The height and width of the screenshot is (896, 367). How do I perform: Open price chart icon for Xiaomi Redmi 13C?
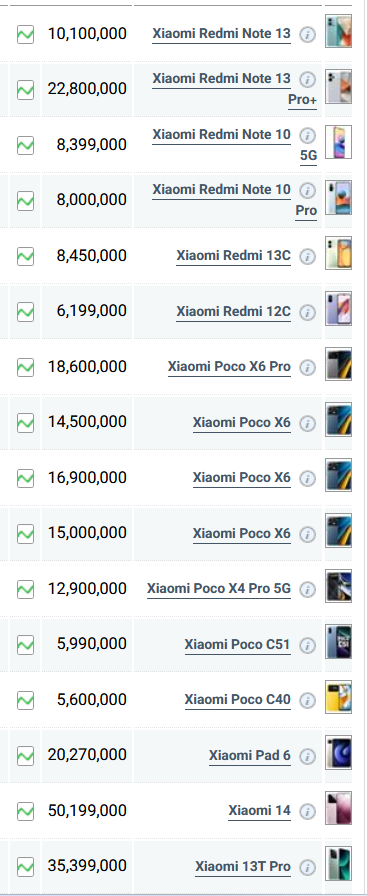click(25, 256)
